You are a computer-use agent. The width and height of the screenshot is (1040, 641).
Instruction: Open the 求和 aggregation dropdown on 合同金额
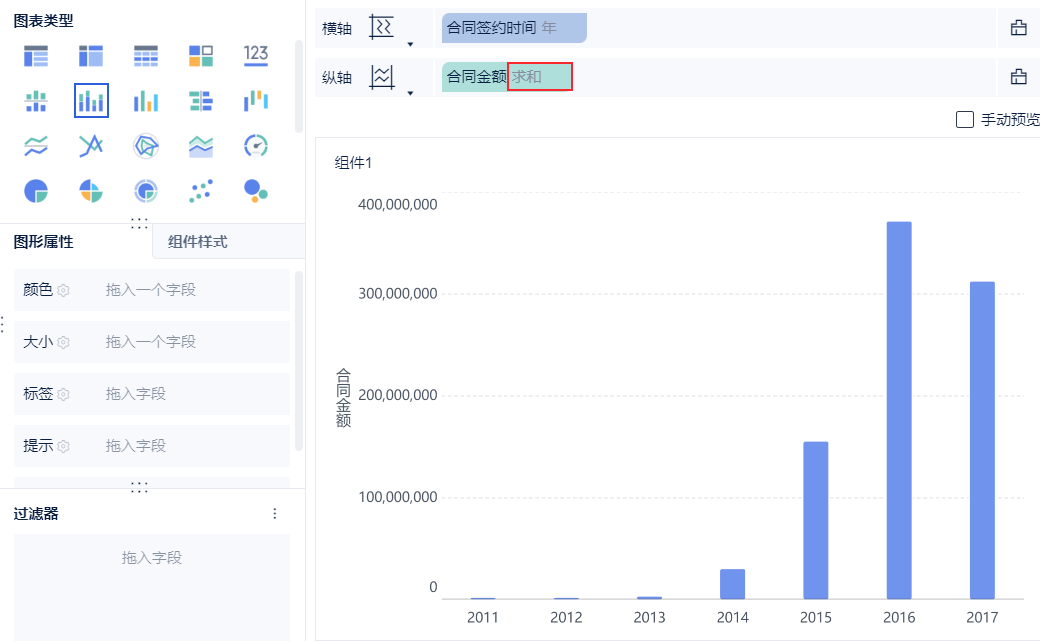[539, 77]
